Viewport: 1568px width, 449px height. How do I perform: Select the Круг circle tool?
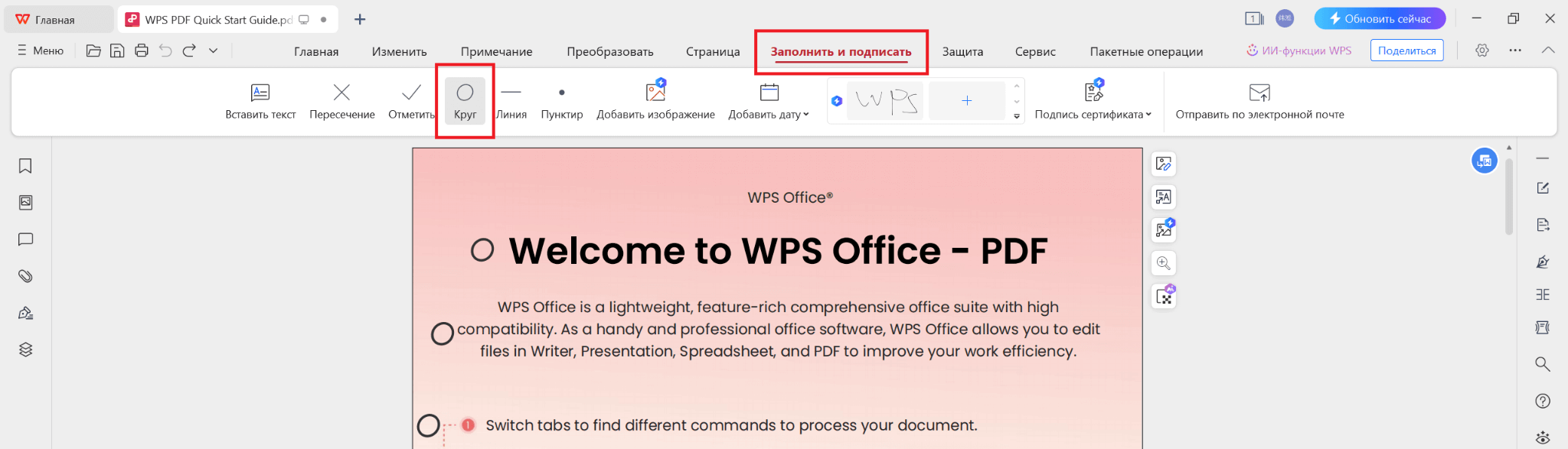pos(465,102)
